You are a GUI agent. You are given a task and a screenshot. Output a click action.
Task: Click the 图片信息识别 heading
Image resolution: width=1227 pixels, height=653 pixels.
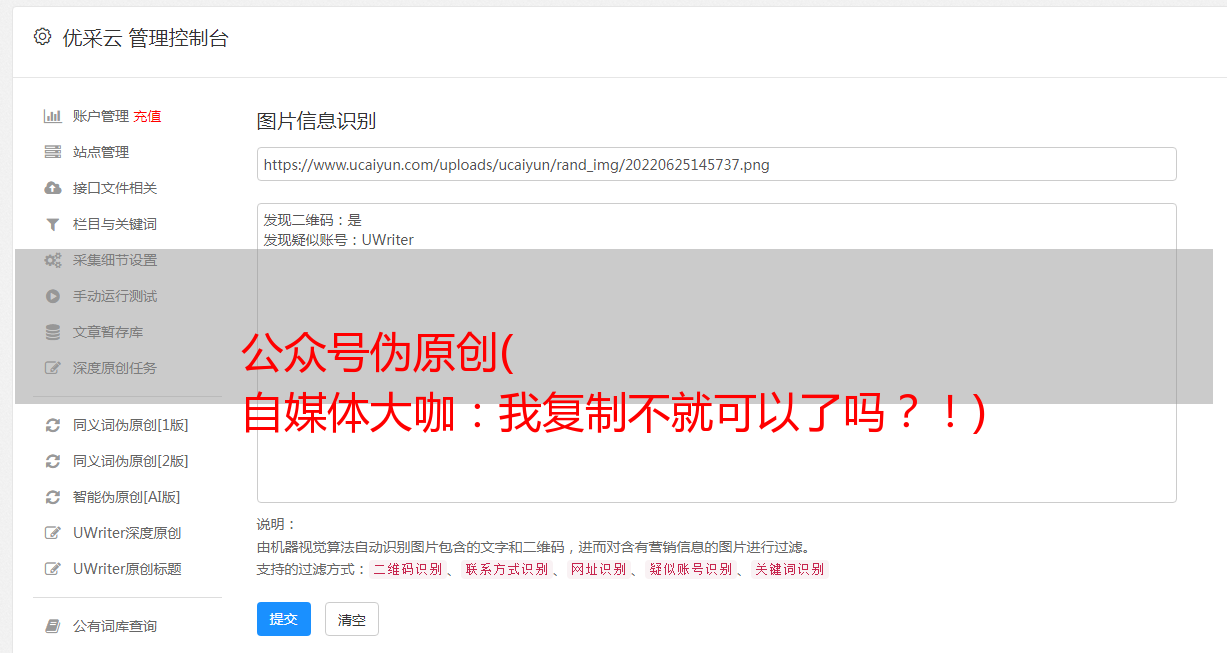tap(316, 121)
